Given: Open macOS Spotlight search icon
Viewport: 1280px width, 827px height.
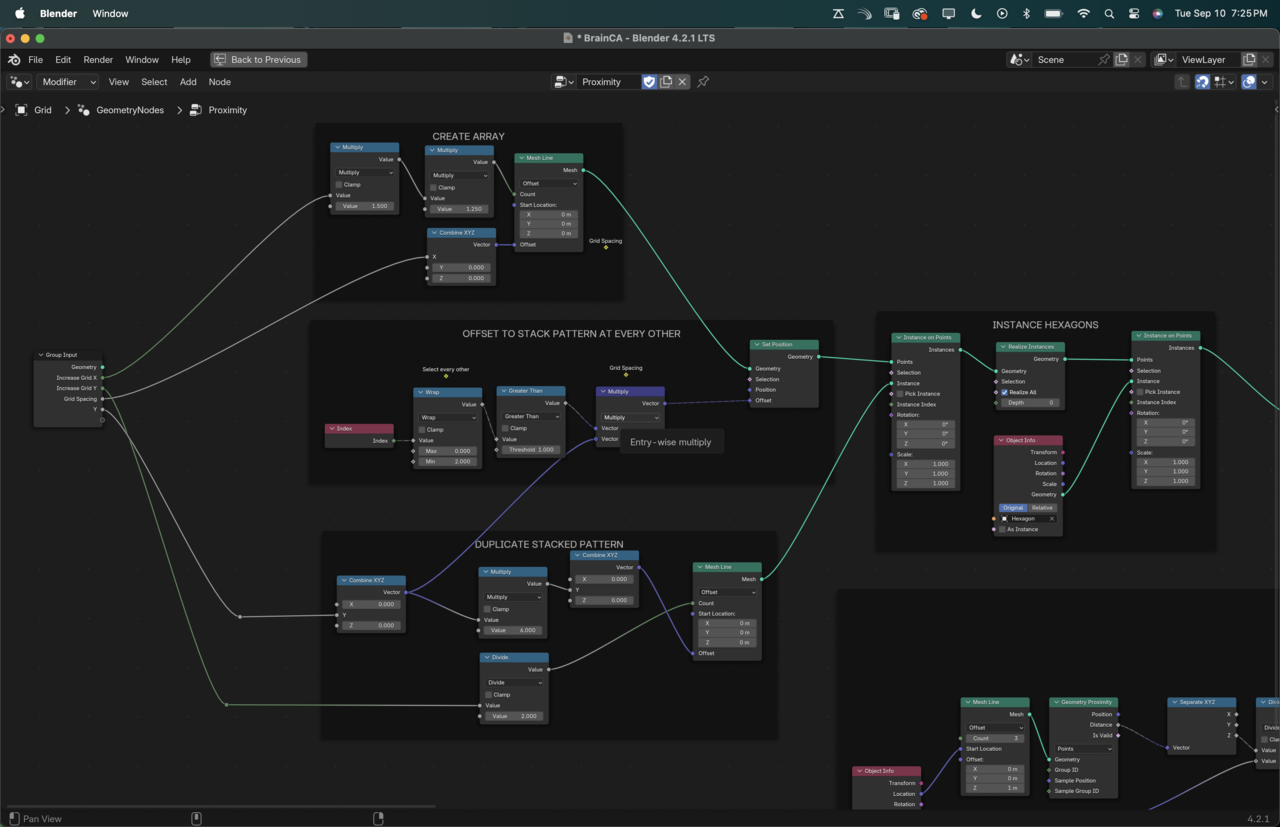Looking at the screenshot, I should click(x=1109, y=14).
